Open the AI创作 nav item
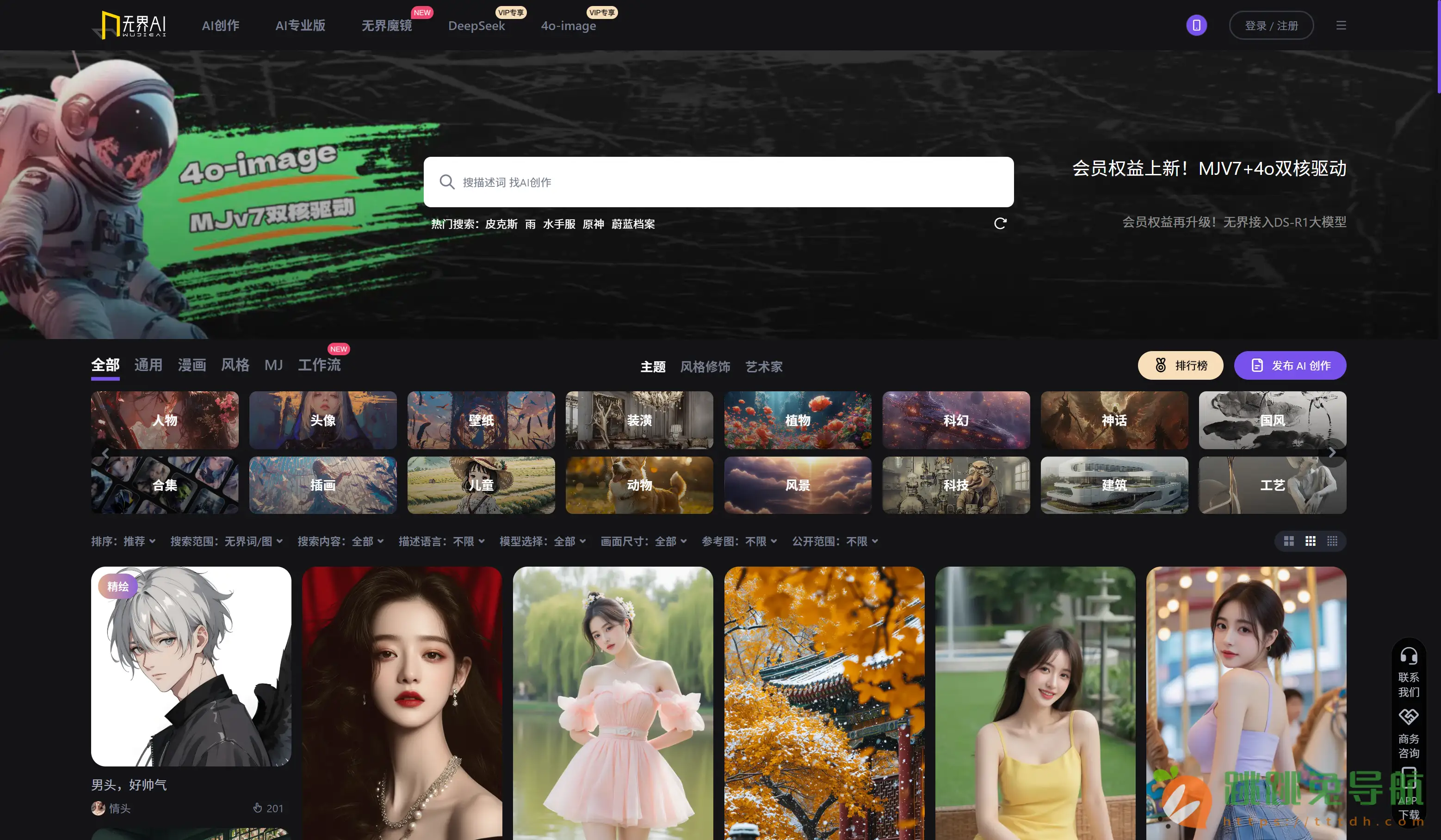This screenshot has height=840, width=1441. [x=221, y=26]
